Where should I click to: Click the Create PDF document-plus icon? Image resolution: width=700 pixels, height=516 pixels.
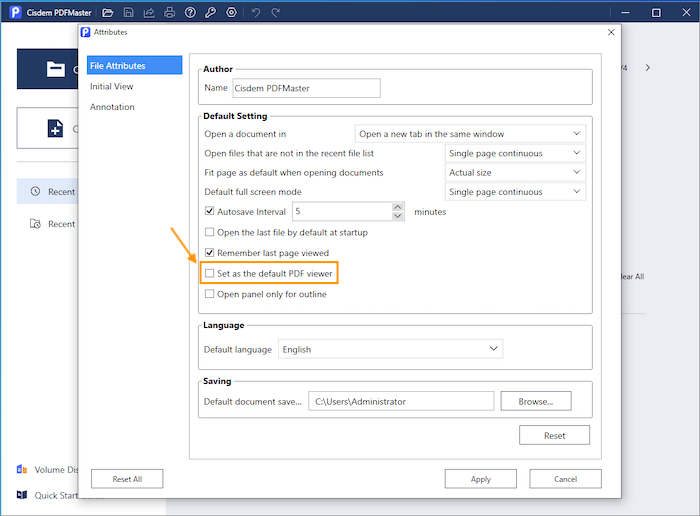tap(55, 128)
